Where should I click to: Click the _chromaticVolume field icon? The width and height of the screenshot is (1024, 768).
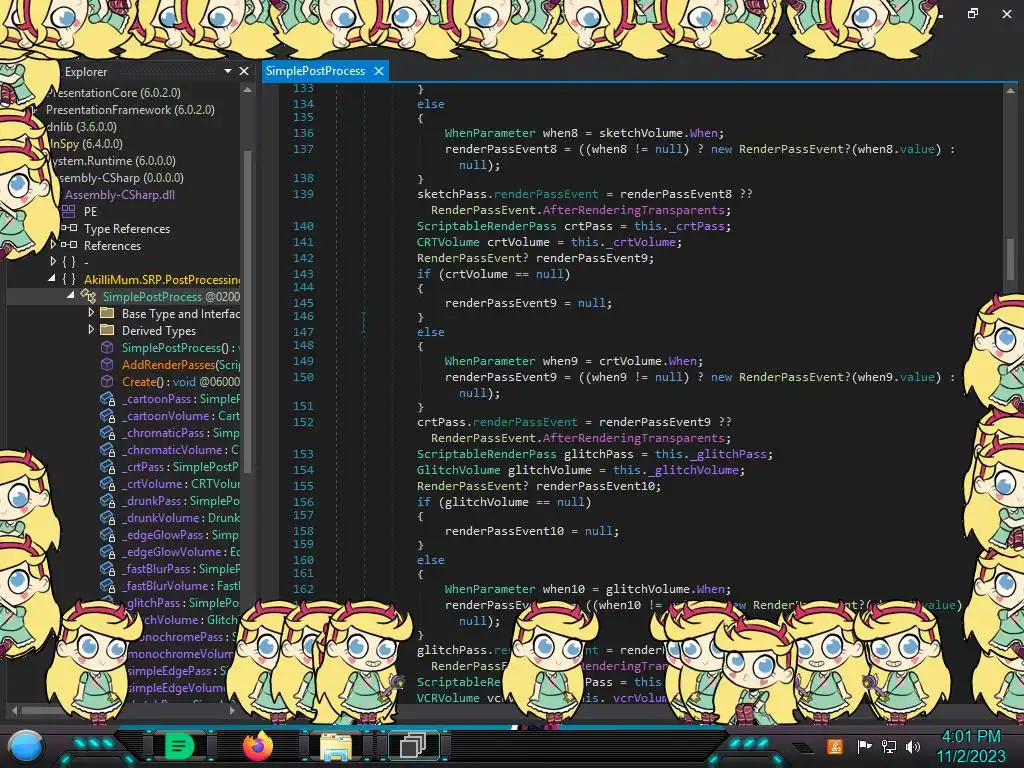(x=108, y=450)
